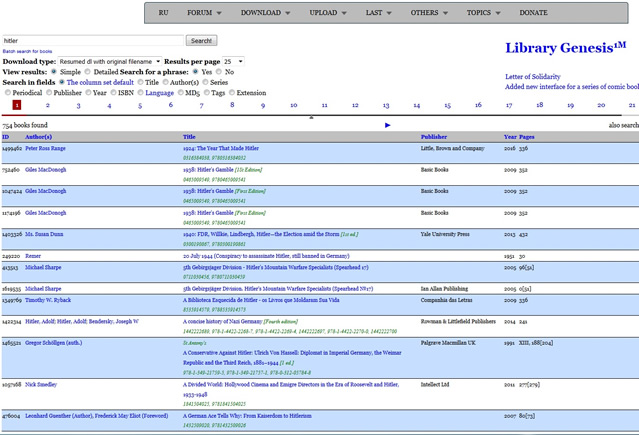Select the Author(s) search field radio
Viewport: 639px width, 435px height.
165,82
